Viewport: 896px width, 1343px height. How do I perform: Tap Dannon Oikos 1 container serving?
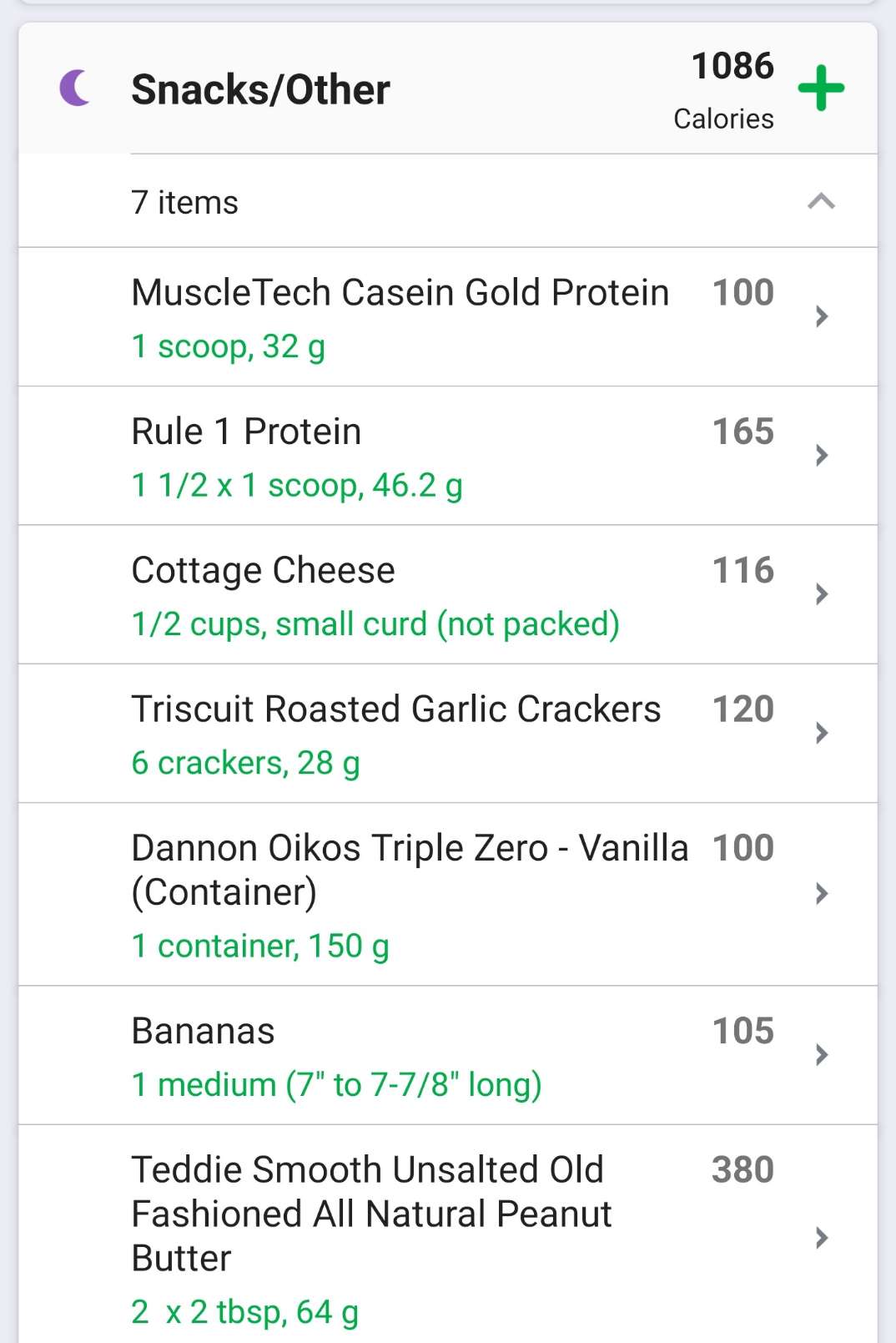tap(260, 946)
